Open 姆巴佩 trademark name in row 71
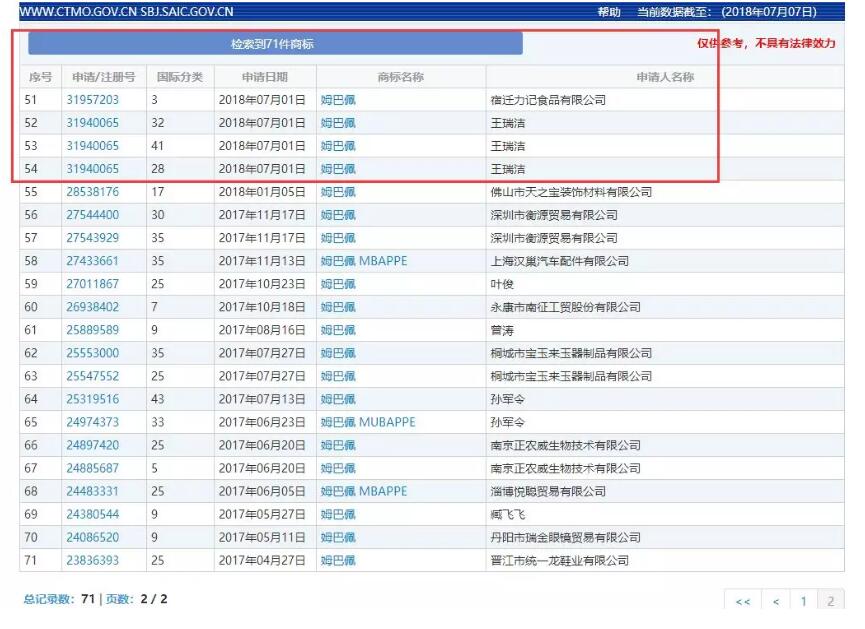865x629 pixels. (338, 561)
